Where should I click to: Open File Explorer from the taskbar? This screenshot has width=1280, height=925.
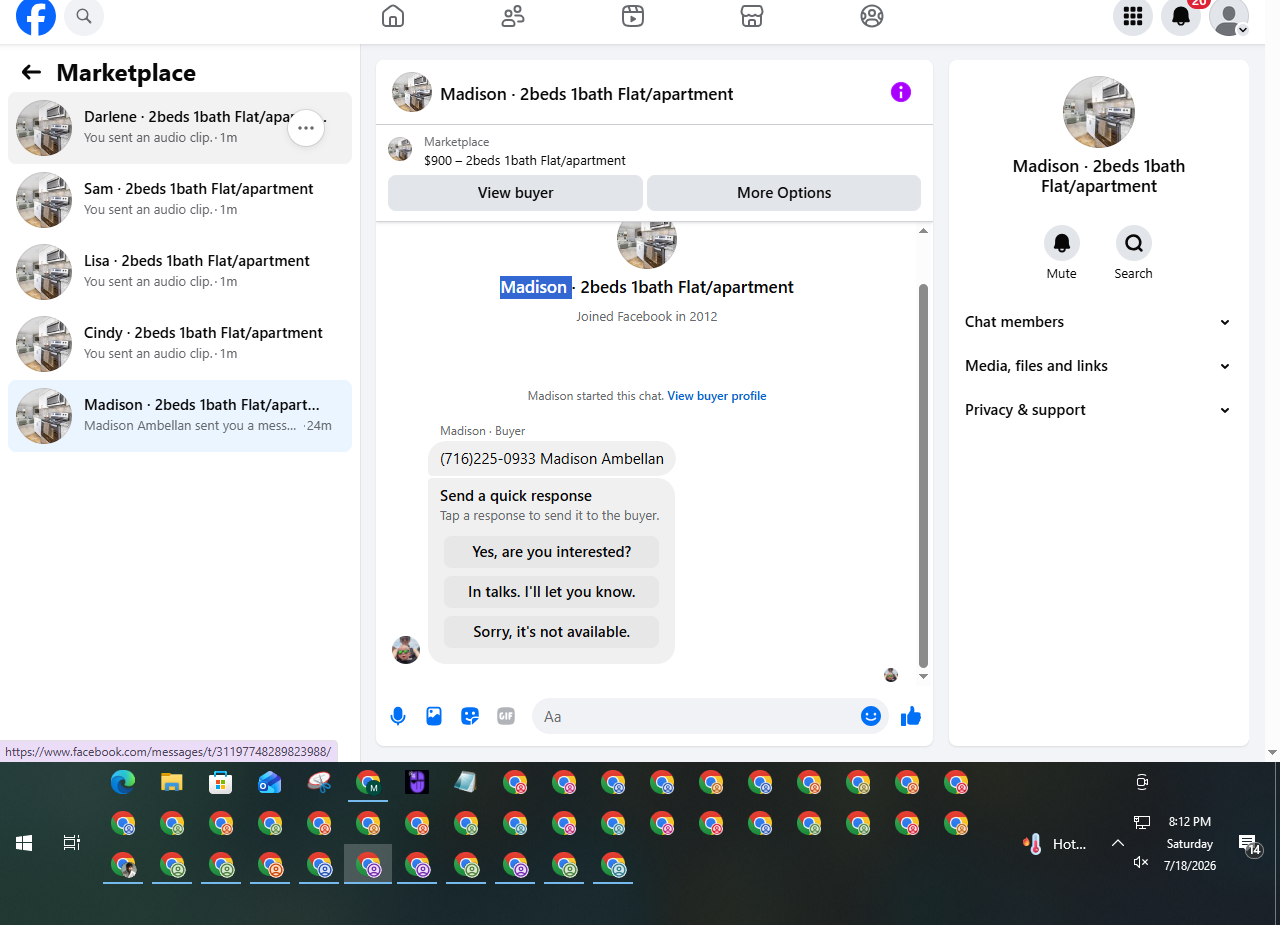pyautogui.click(x=172, y=783)
